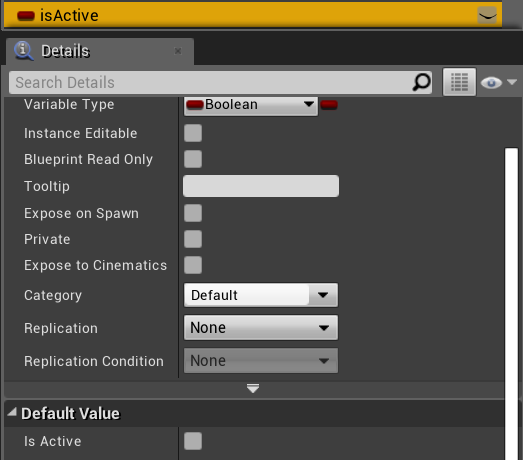Open the Variable Type Boolean dropdown
Image resolution: width=523 pixels, height=460 pixels.
click(x=251, y=105)
